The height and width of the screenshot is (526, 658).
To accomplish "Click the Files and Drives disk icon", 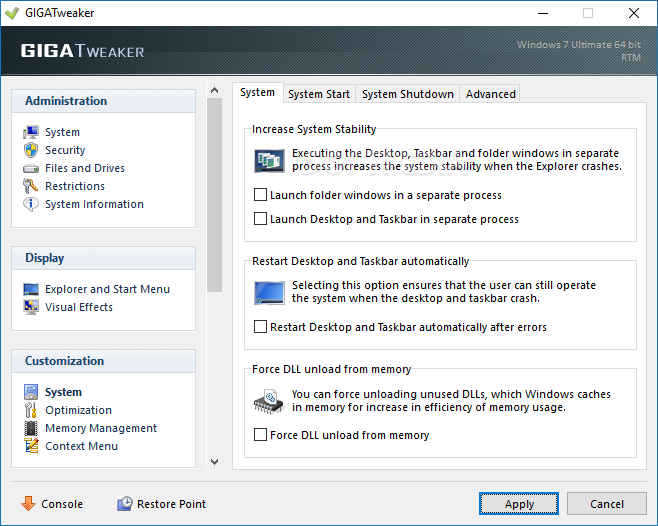I will pos(31,168).
